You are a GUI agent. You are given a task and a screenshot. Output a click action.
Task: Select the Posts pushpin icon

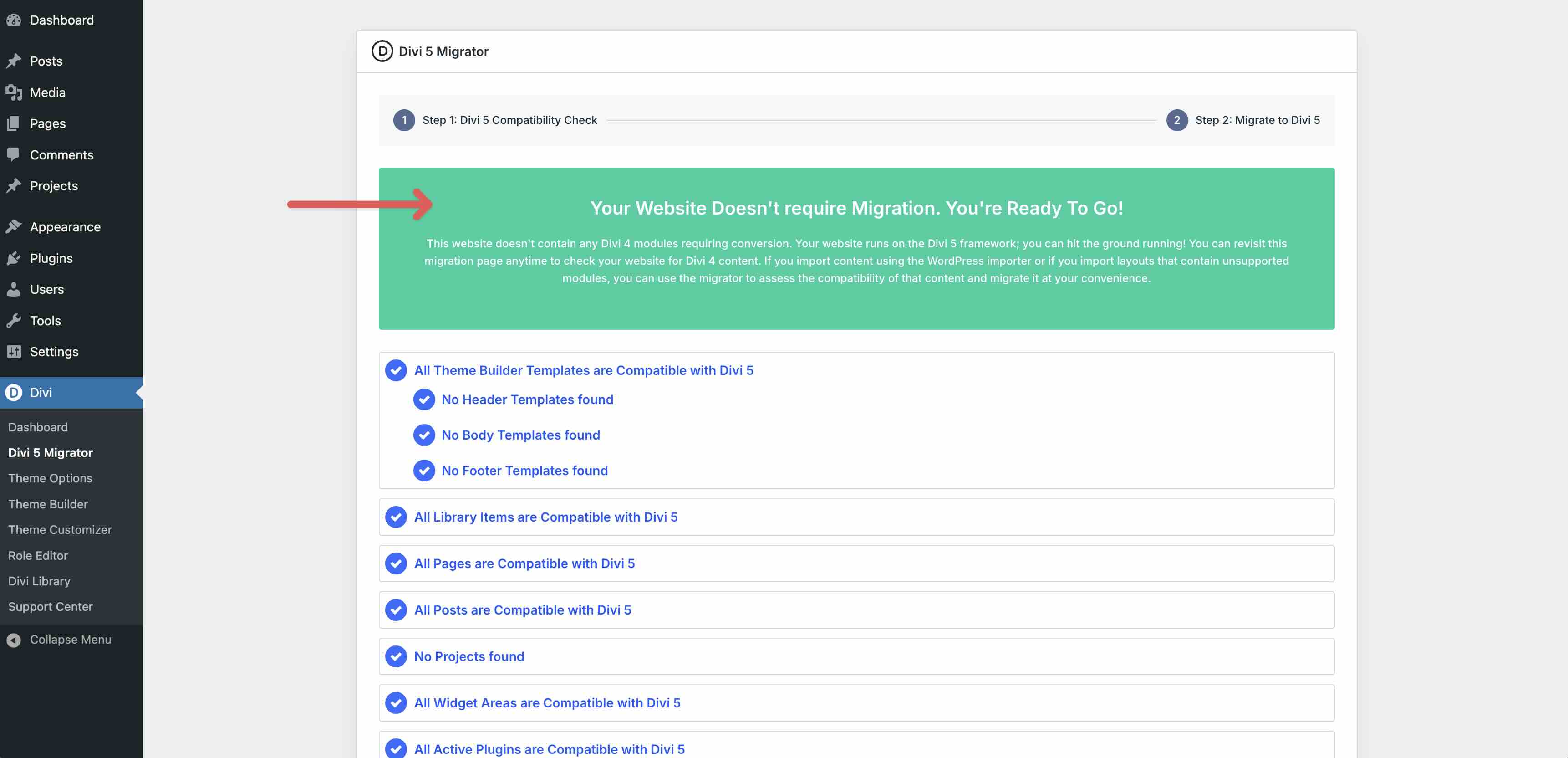(x=15, y=60)
